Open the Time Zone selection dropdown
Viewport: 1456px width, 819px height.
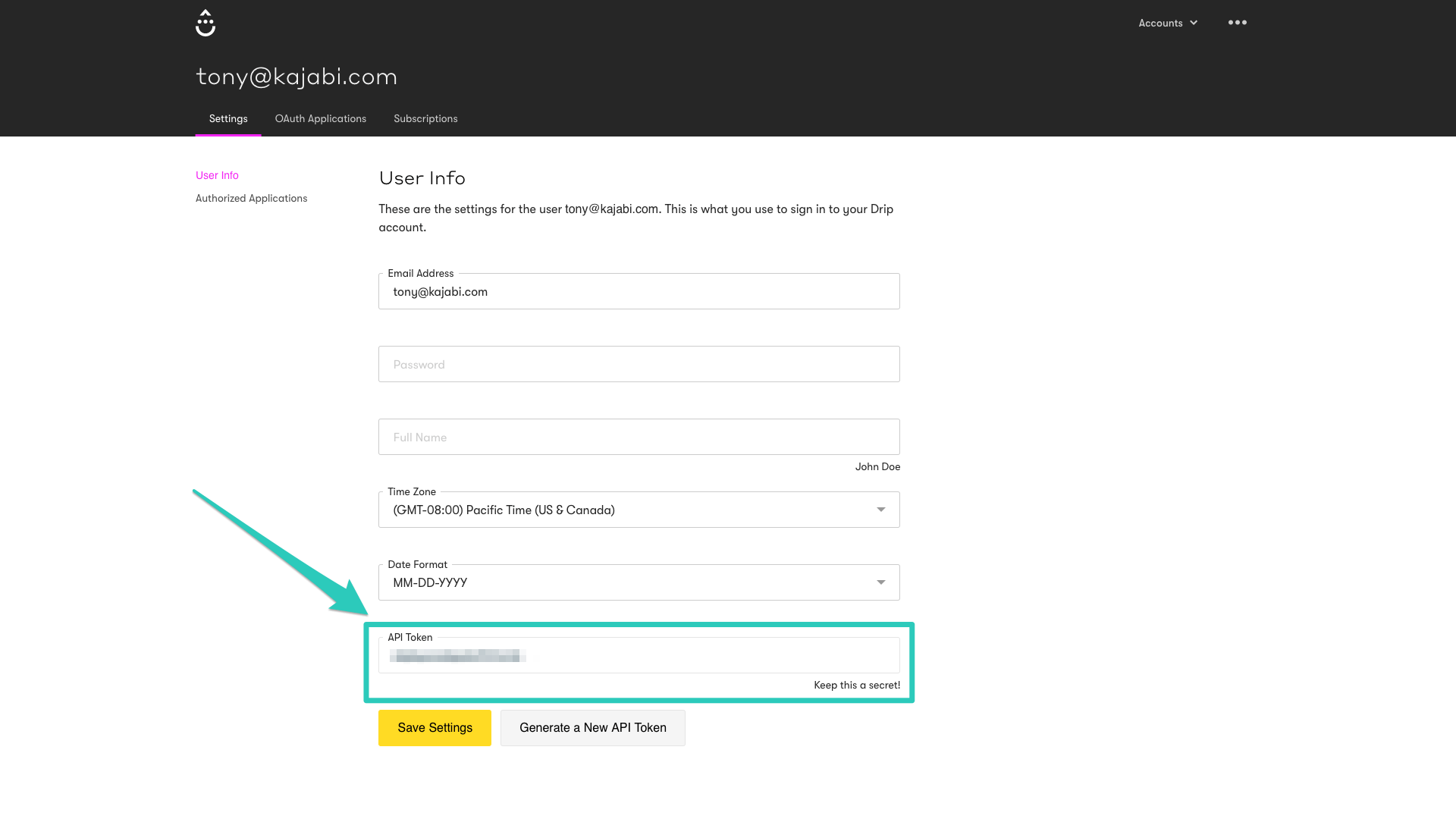[x=639, y=510]
